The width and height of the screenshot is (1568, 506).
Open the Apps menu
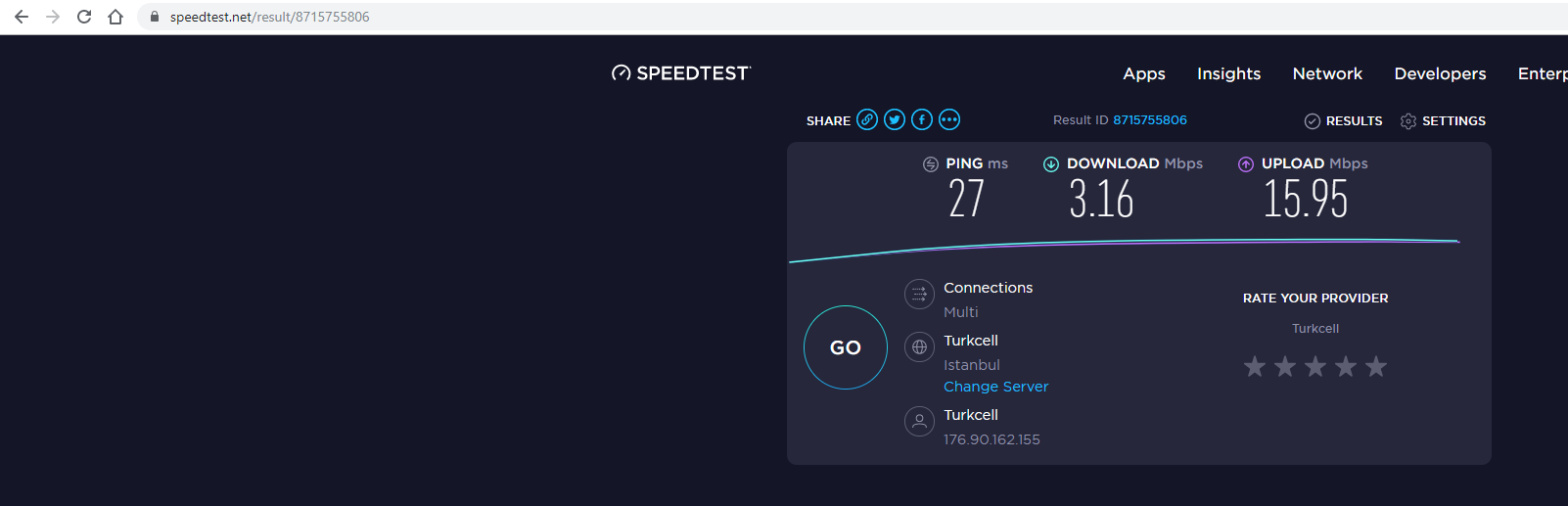click(1144, 74)
